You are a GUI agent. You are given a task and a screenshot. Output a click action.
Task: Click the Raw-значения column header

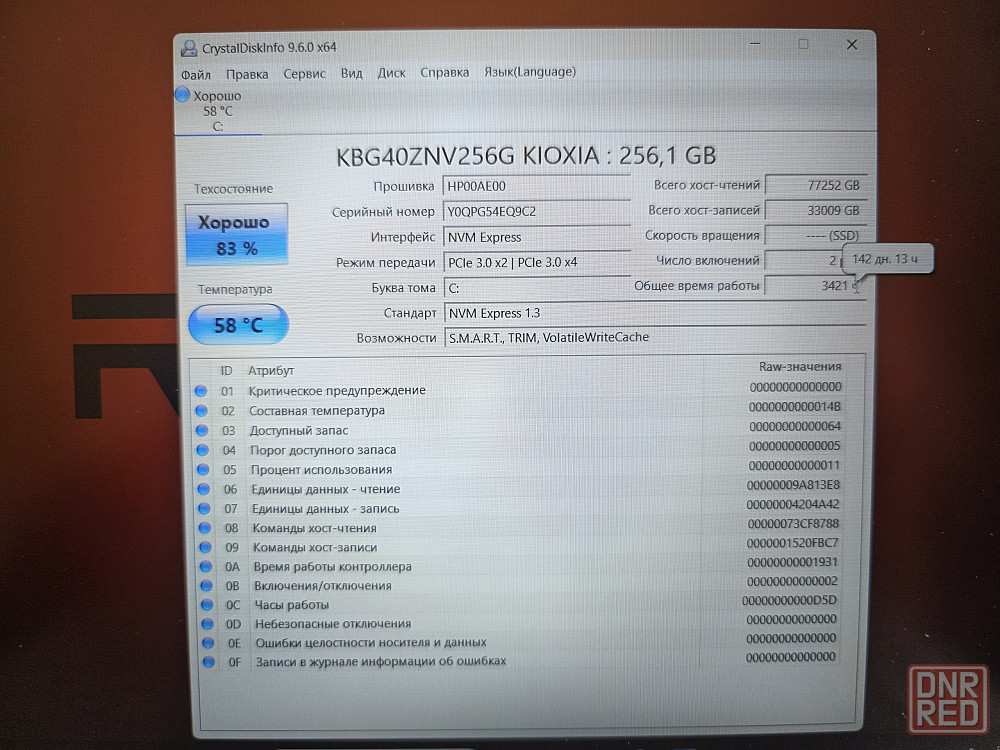800,367
